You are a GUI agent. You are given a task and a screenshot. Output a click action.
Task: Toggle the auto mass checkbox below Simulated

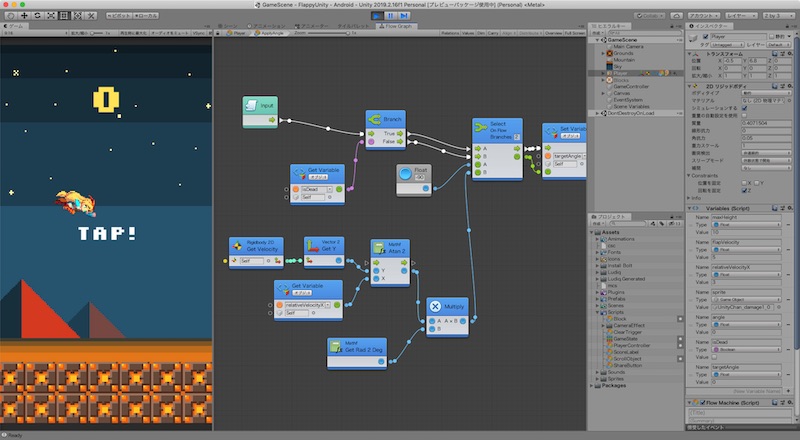(x=744, y=116)
